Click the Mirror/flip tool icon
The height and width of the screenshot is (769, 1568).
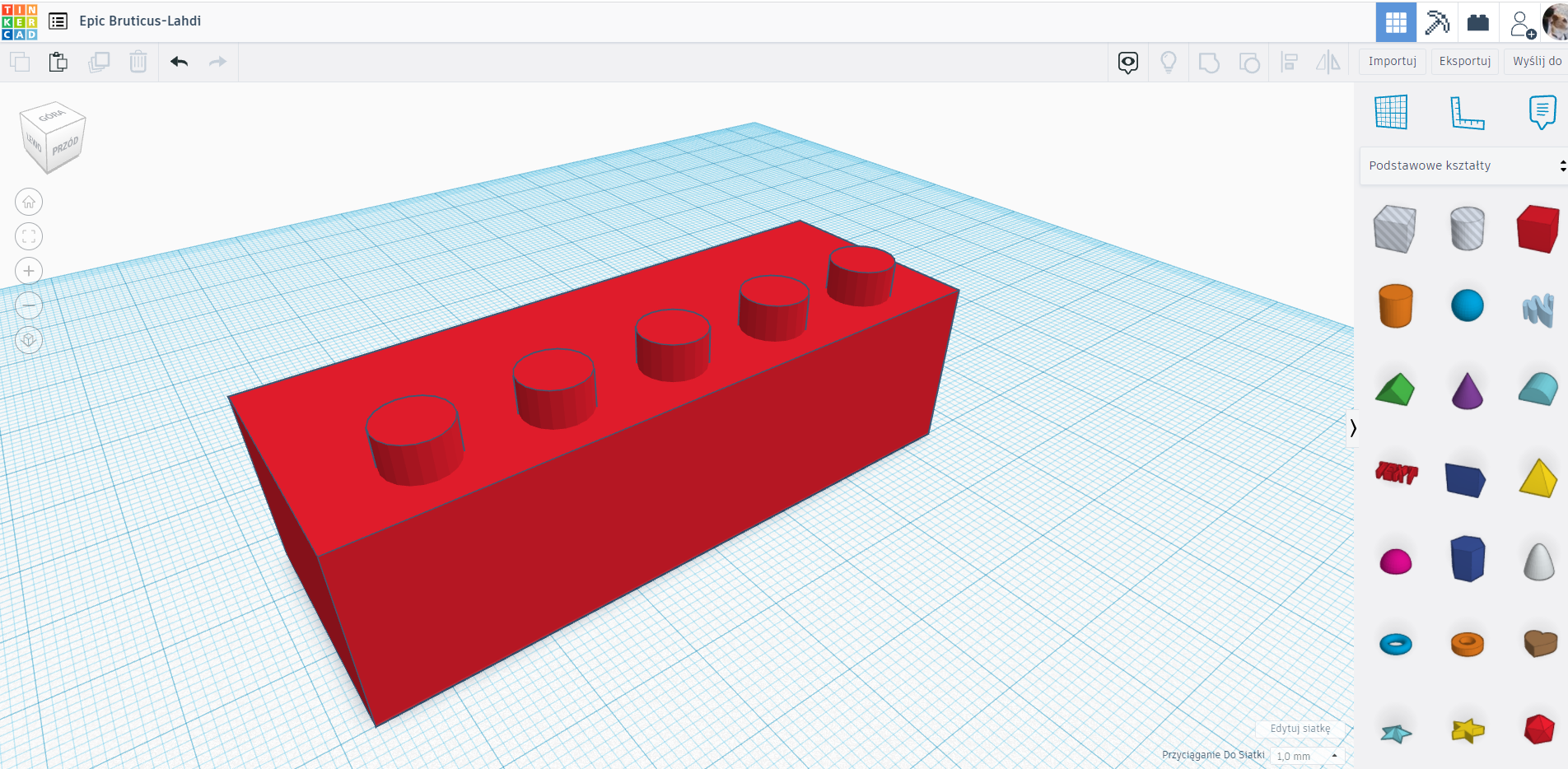pyautogui.click(x=1328, y=63)
